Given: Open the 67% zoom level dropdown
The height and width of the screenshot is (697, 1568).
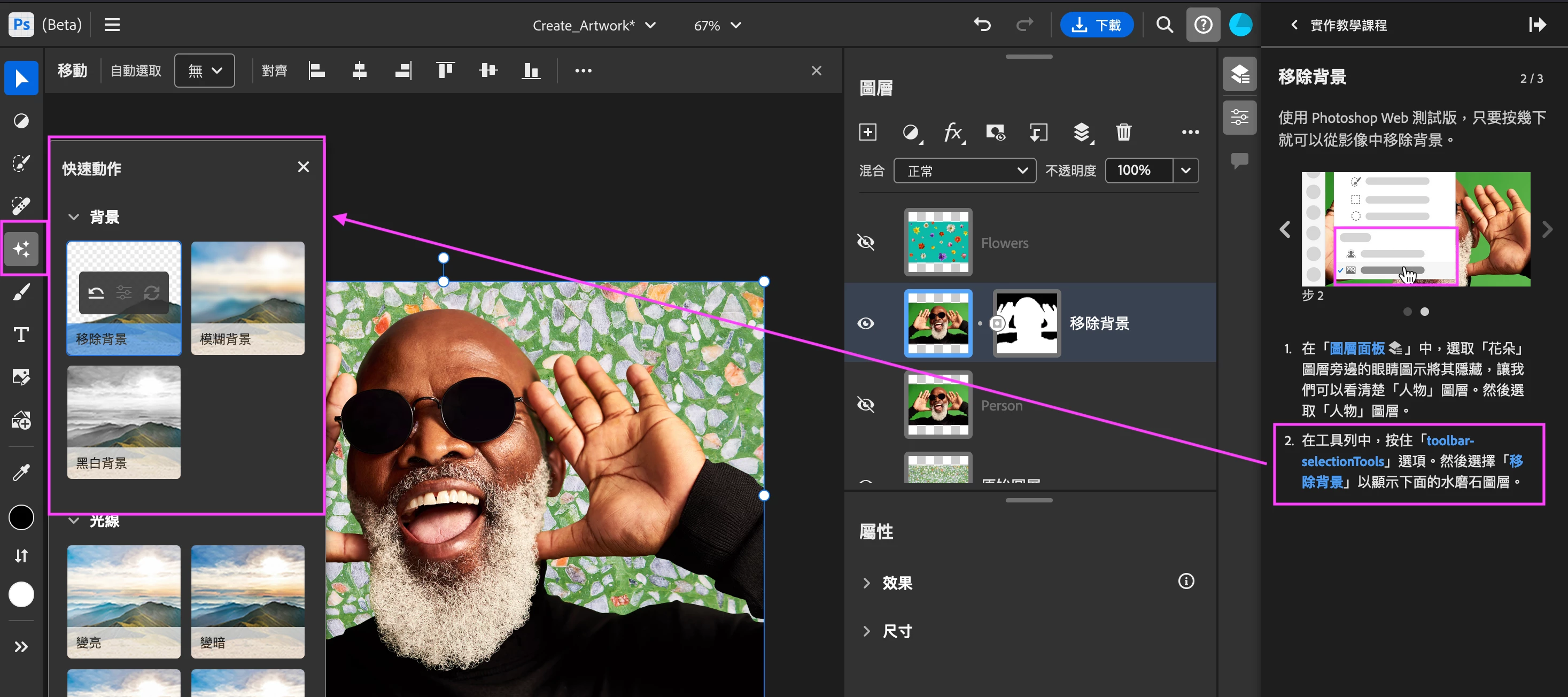Looking at the screenshot, I should pyautogui.click(x=717, y=26).
